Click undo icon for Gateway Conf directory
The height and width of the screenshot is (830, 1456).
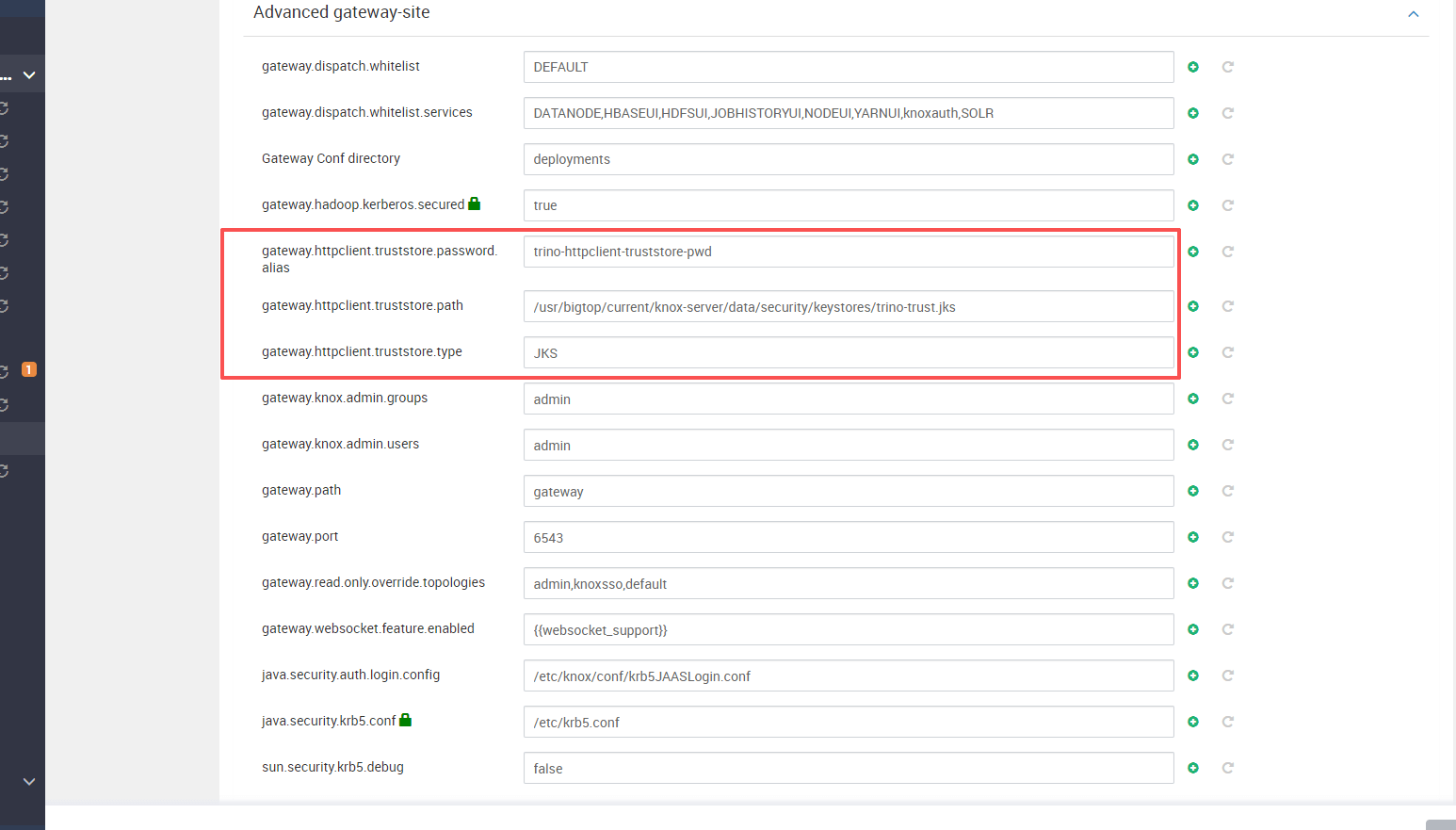click(1228, 159)
